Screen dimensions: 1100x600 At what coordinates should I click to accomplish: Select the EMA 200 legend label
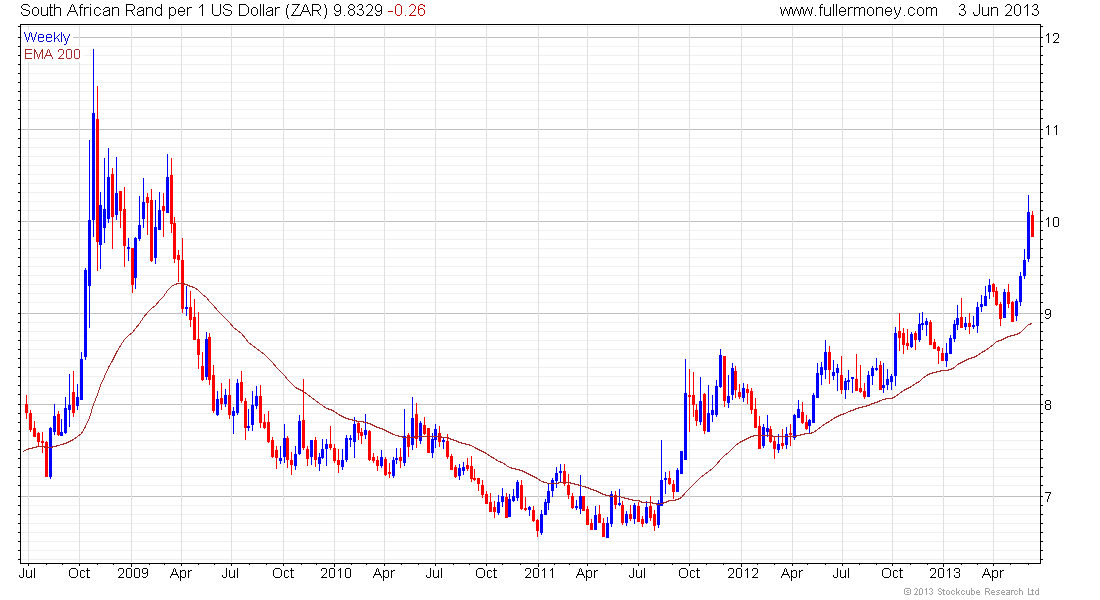point(52,54)
